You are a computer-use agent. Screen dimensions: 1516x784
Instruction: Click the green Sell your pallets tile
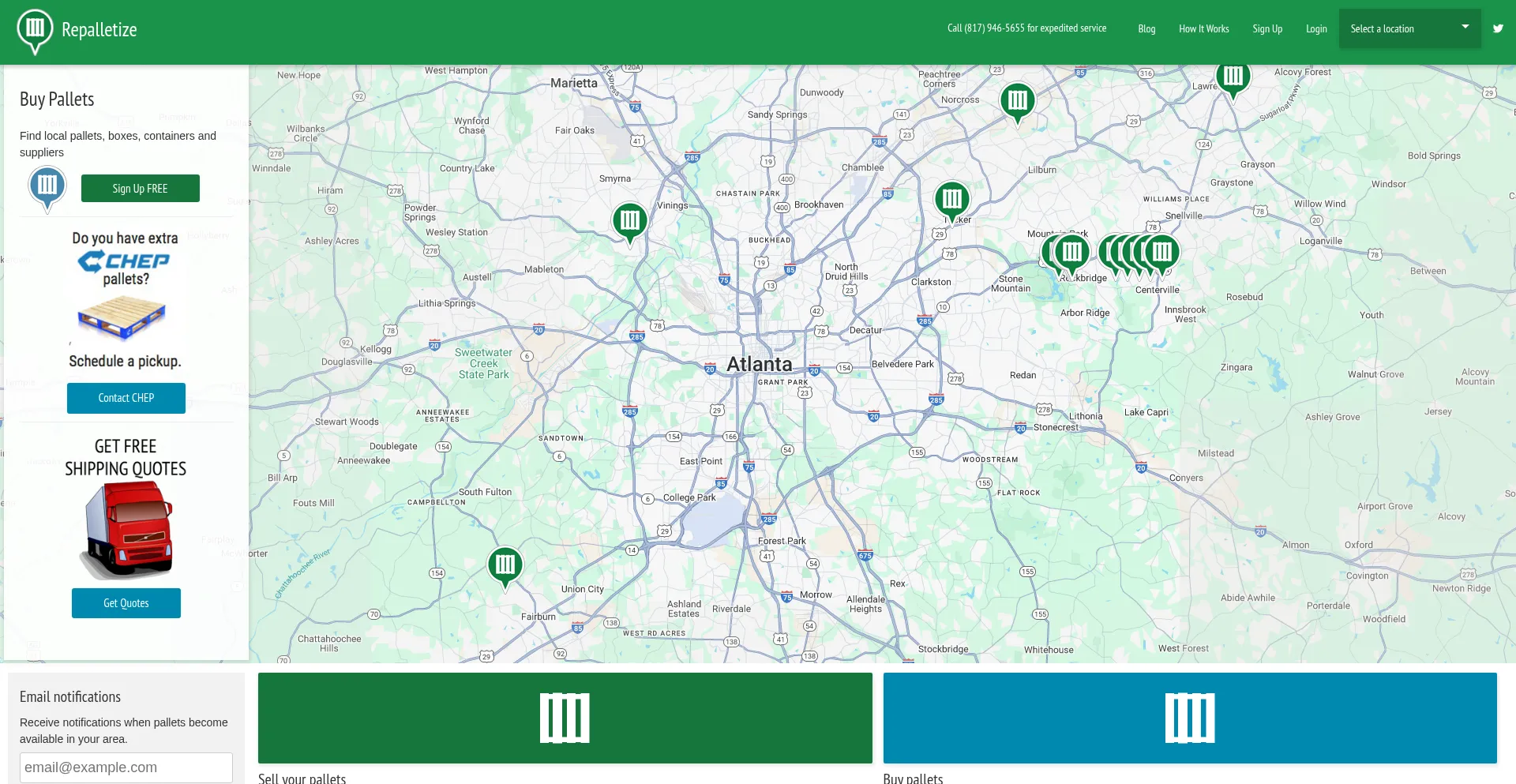(x=565, y=718)
